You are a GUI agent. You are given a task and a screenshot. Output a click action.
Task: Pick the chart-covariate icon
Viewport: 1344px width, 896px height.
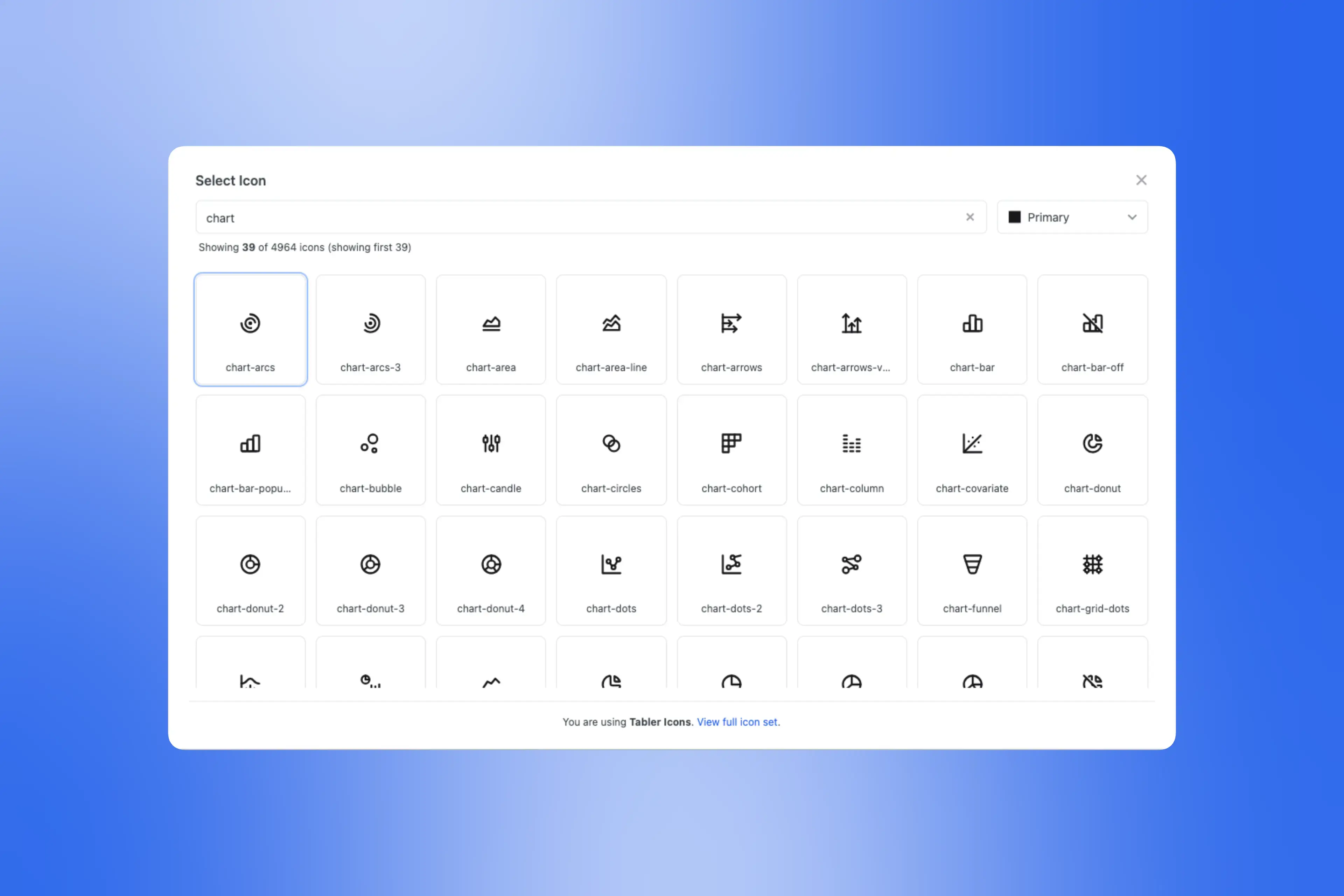pos(972,450)
